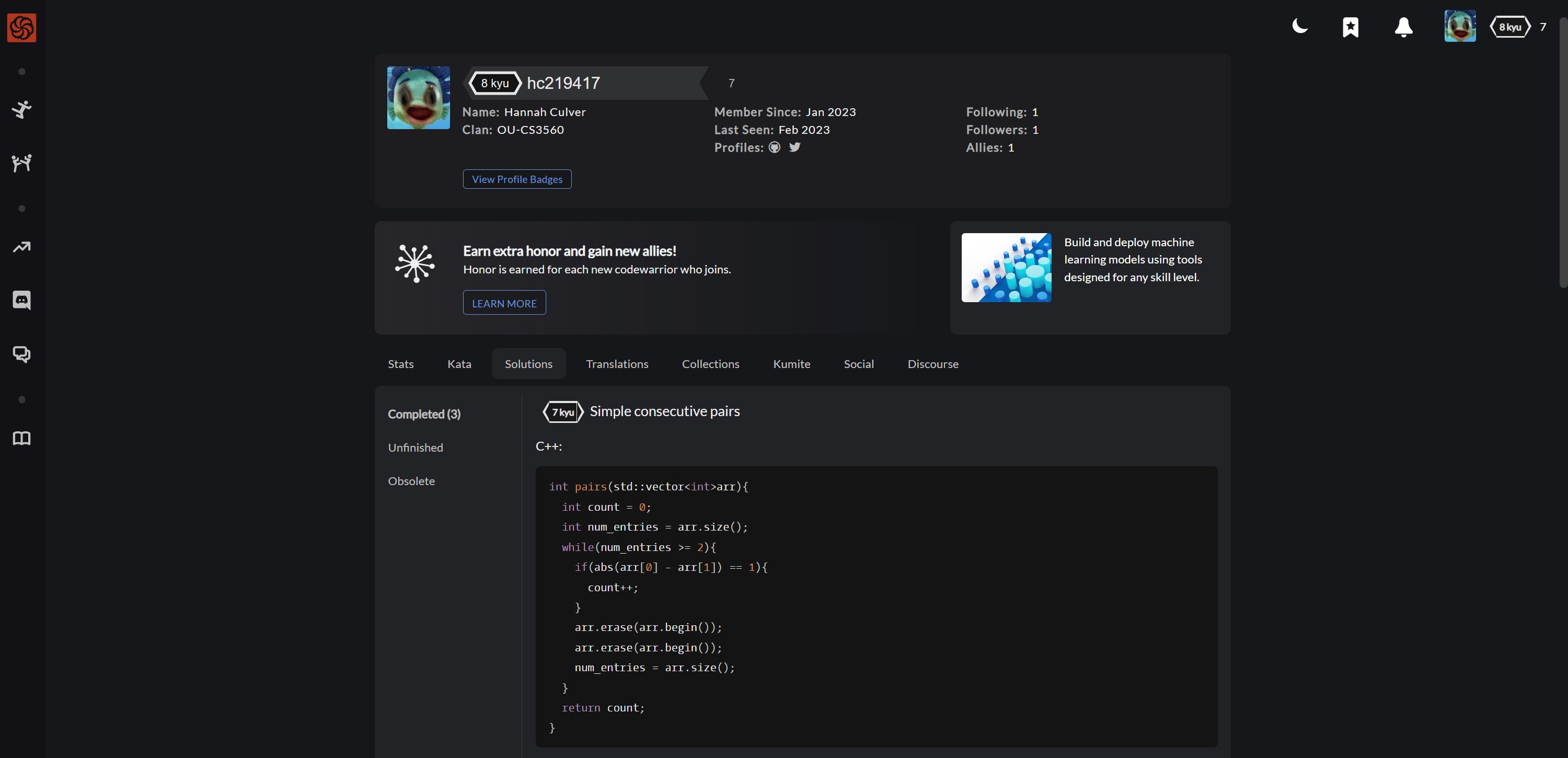Click the View Profile Badges button

[517, 179]
